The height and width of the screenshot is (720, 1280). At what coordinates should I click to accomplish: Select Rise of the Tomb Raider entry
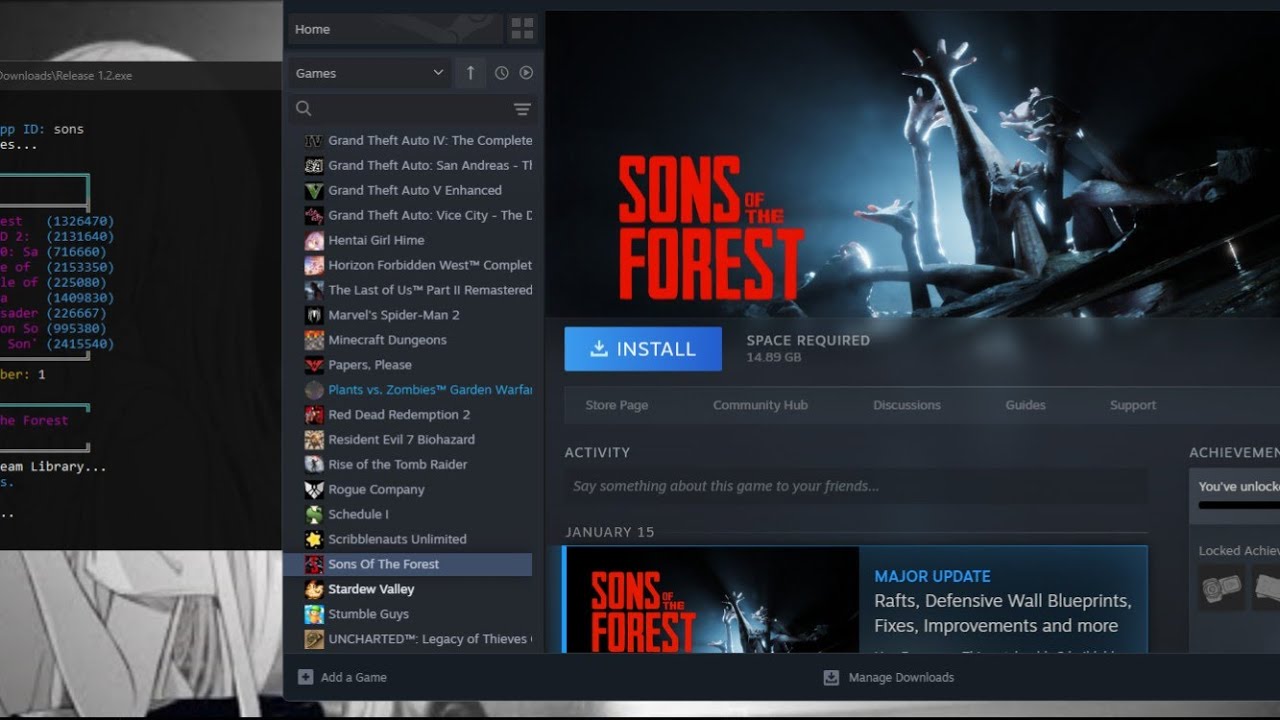[x=408, y=465]
